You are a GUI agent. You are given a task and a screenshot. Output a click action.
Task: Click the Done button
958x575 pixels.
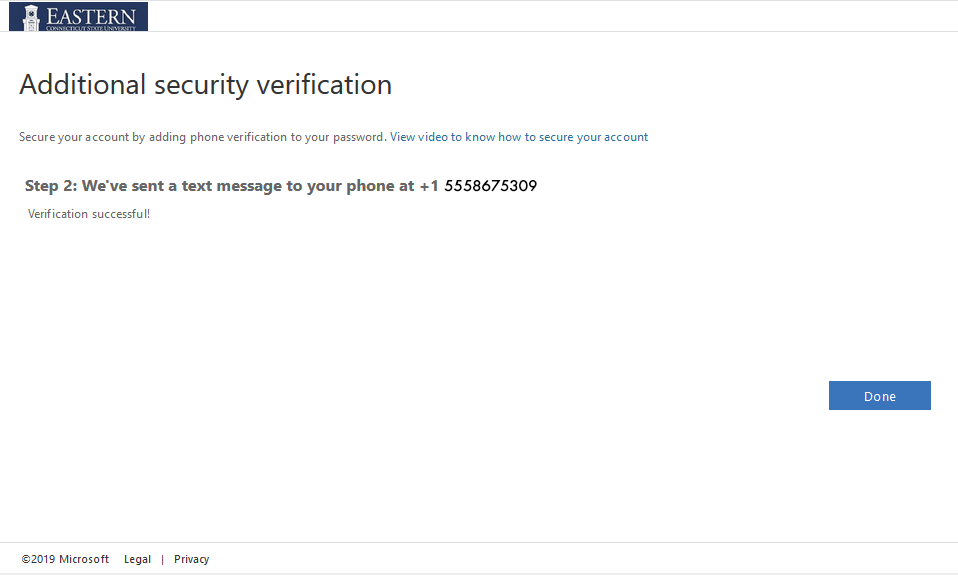tap(879, 396)
